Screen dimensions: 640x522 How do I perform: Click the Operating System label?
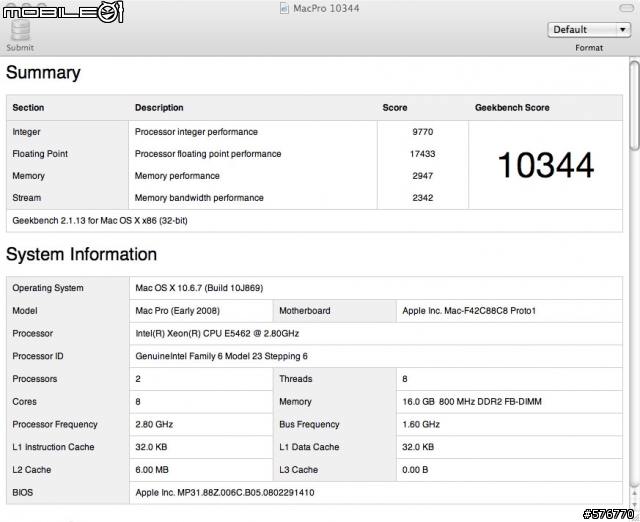pyautogui.click(x=48, y=288)
